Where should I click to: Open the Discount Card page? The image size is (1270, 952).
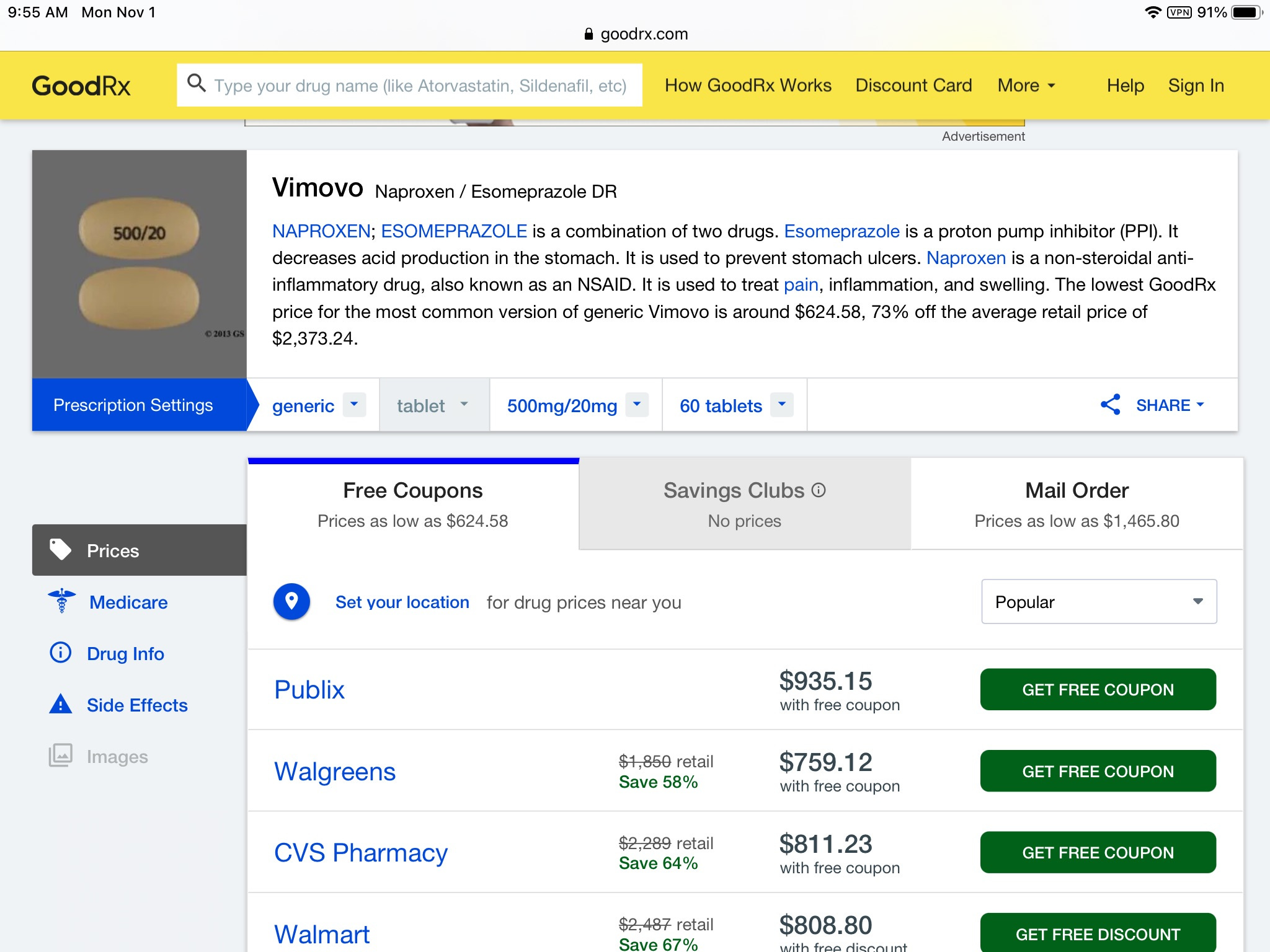point(913,86)
